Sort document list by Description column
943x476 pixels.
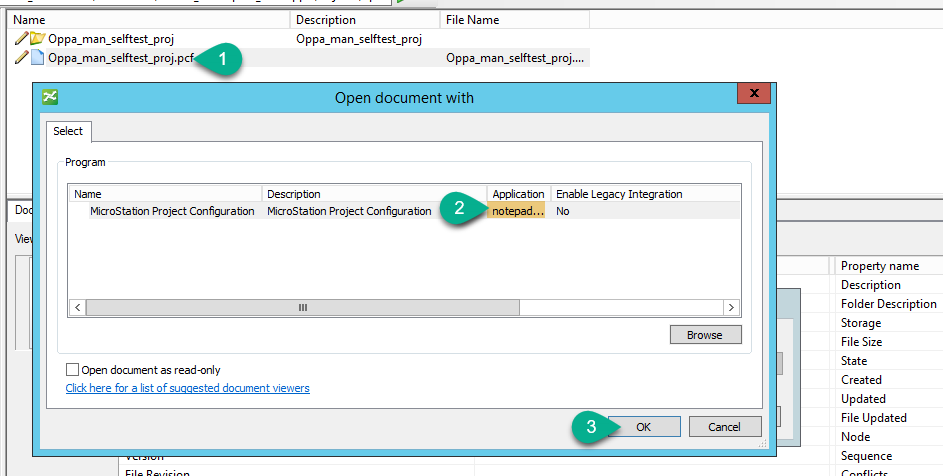coord(364,20)
